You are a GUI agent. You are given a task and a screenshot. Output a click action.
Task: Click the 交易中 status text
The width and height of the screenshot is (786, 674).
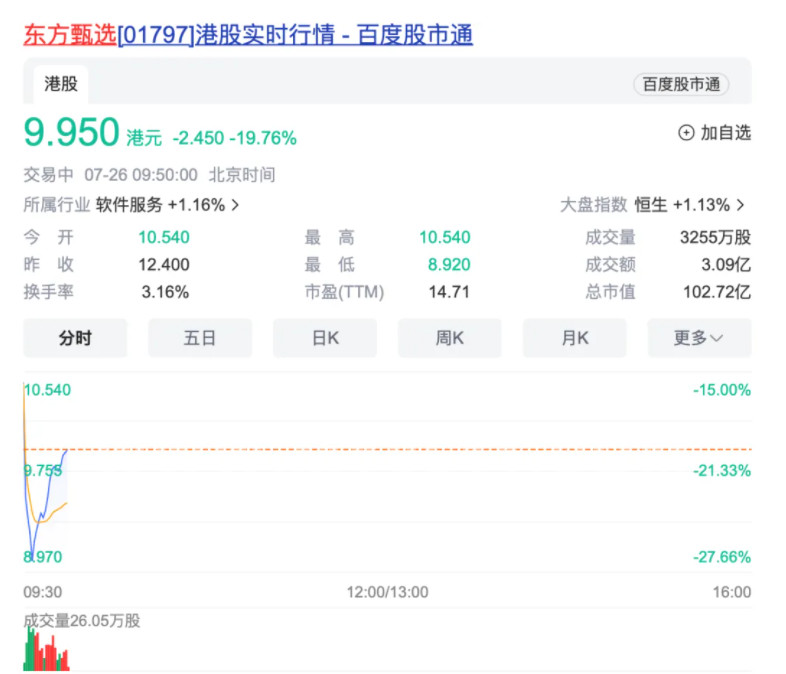click(x=48, y=175)
